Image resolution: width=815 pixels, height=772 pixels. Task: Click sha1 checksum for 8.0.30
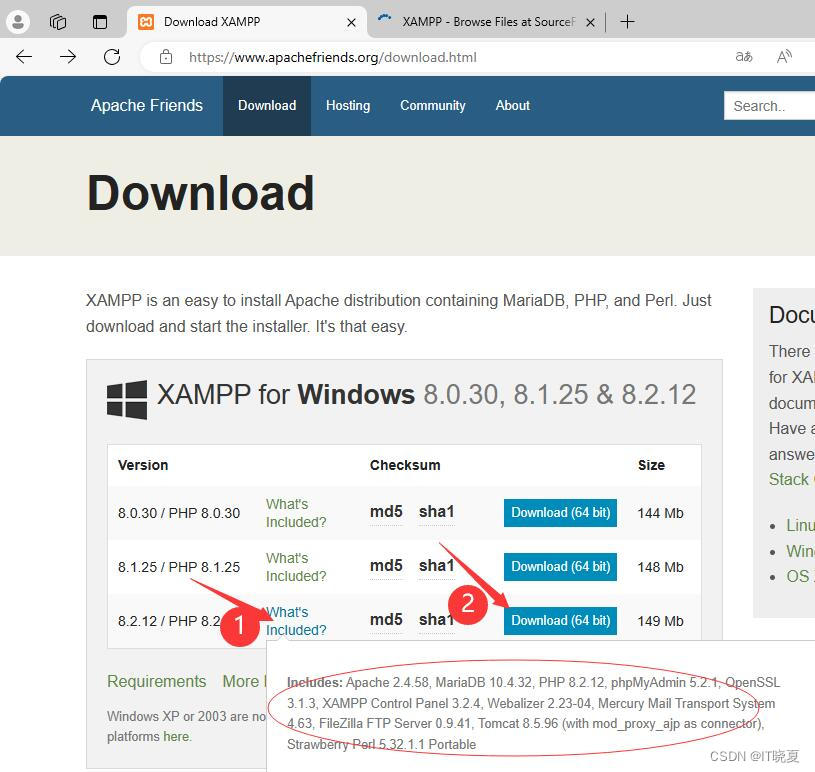point(437,512)
